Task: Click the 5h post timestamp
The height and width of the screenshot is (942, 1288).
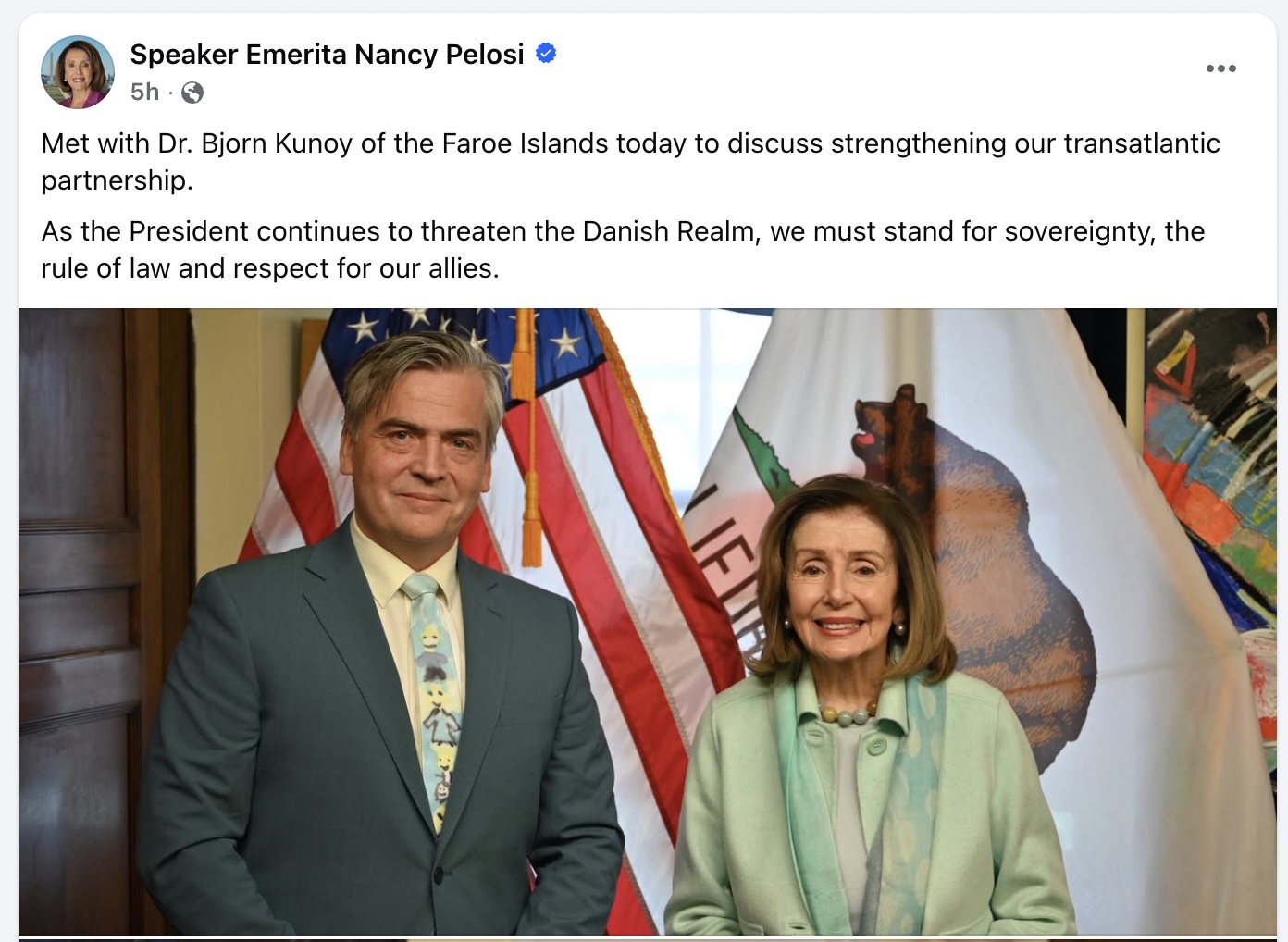Action: 144,93
